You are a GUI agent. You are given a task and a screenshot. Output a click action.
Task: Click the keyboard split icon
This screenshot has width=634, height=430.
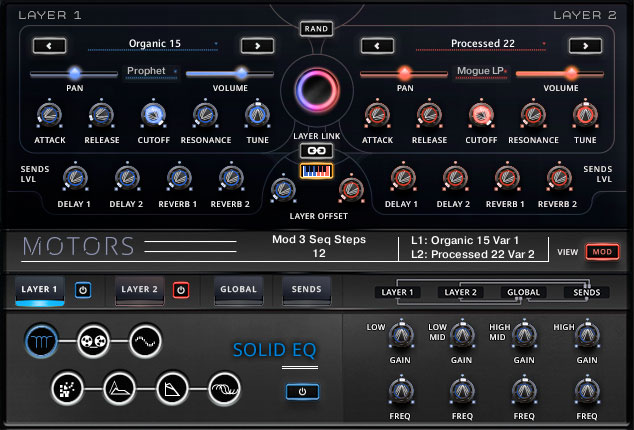pos(316,171)
